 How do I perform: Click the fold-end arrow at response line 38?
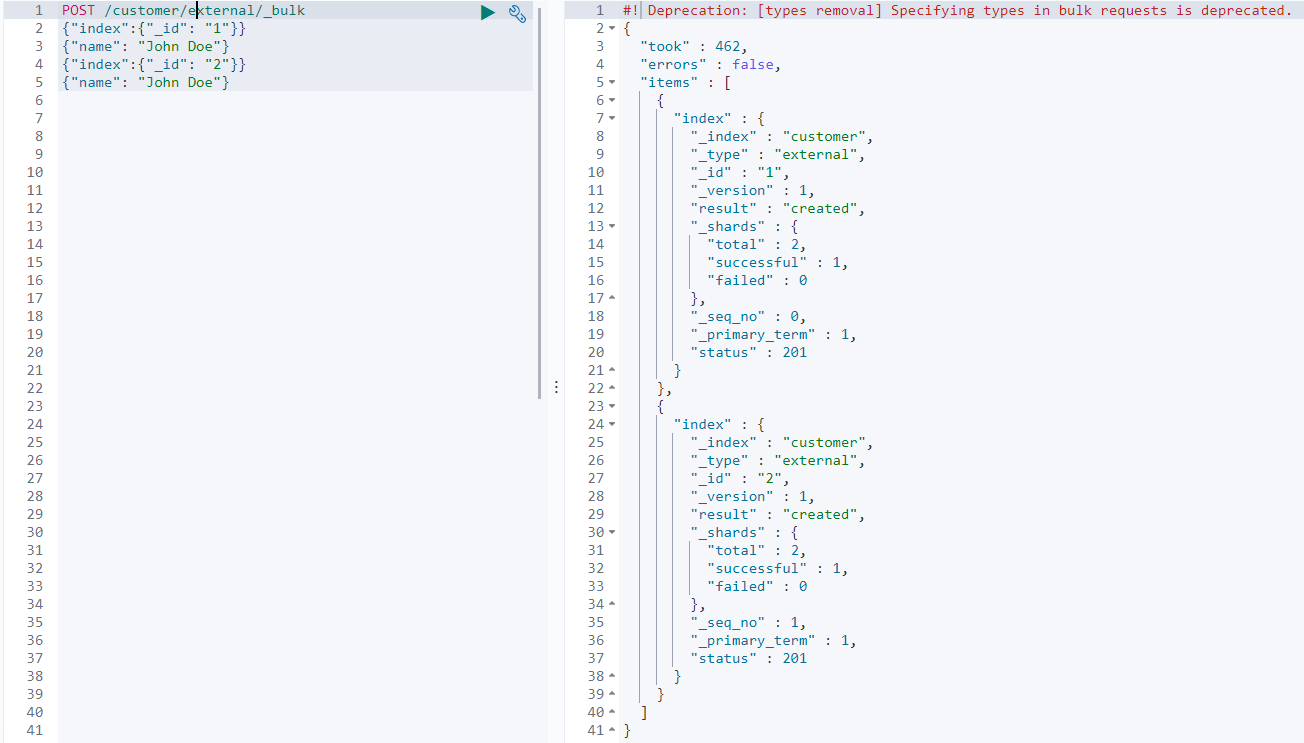612,676
